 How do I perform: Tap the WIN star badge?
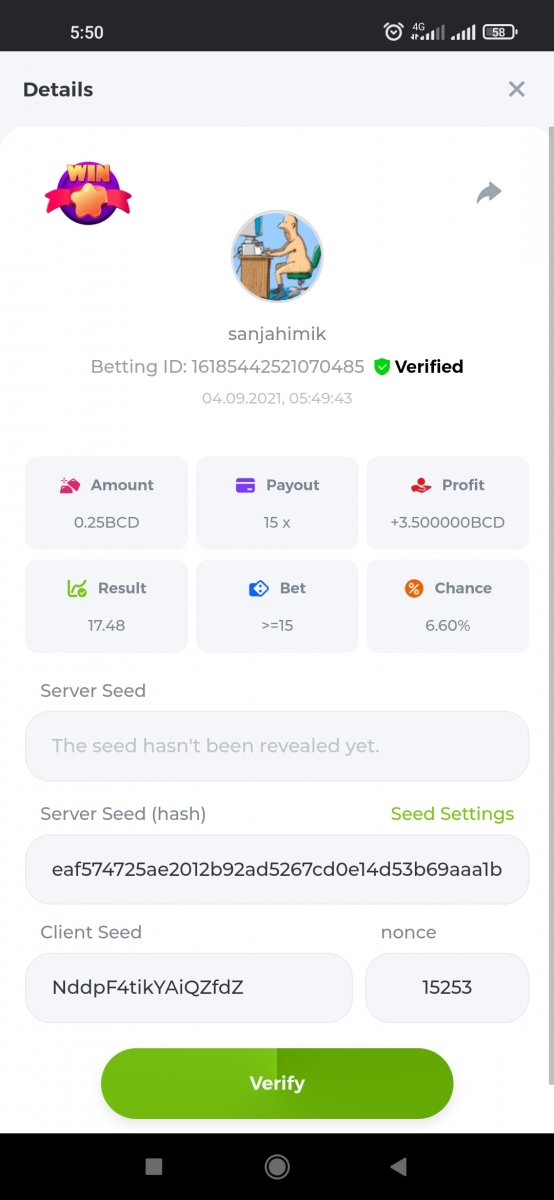point(88,192)
